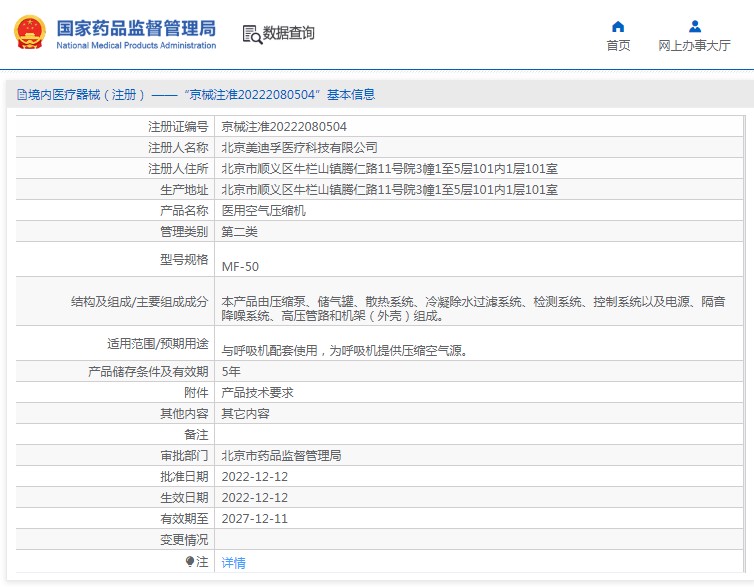Image resolution: width=754 pixels, height=587 pixels.
Task: Click the 结构及组成/主要组成成分 label
Action: tap(139, 302)
